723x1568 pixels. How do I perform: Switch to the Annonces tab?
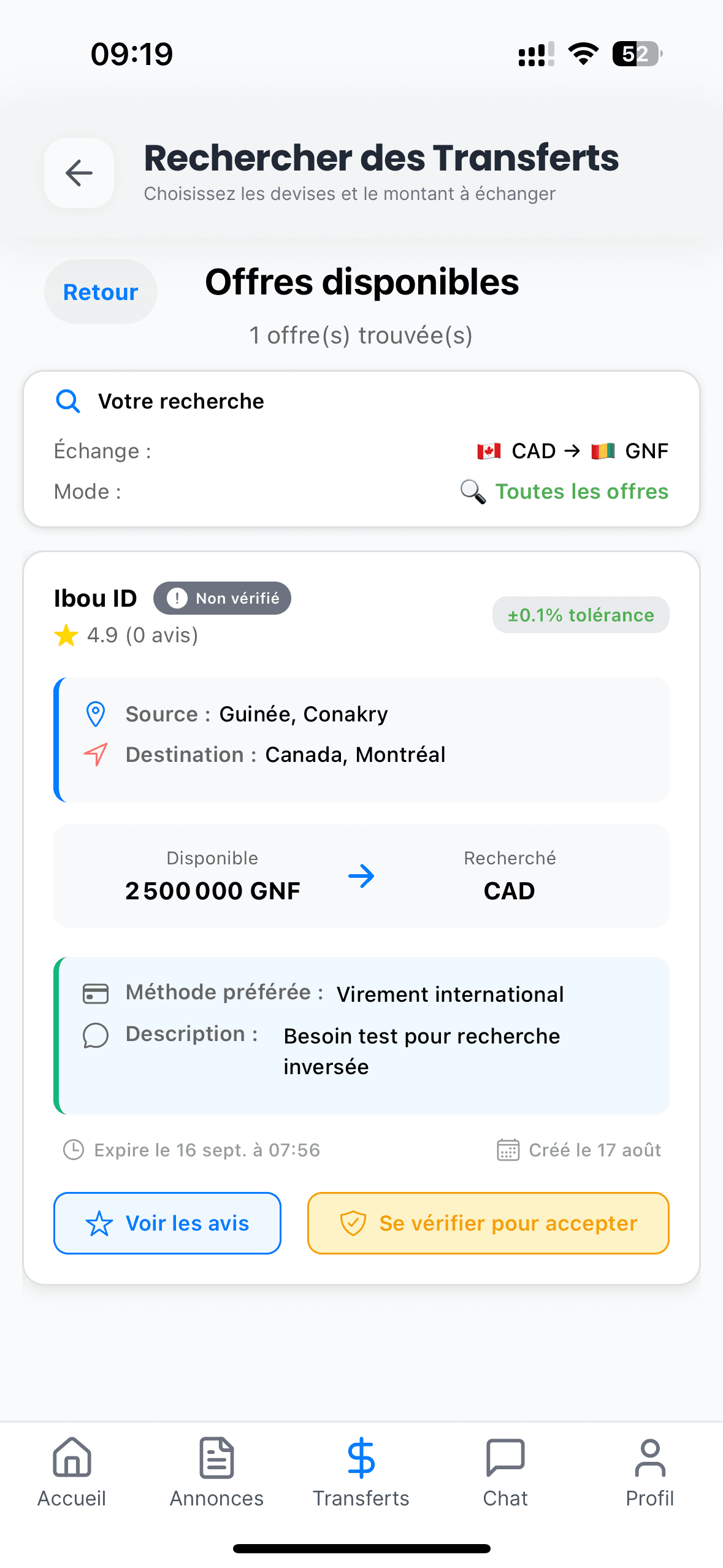(216, 1472)
